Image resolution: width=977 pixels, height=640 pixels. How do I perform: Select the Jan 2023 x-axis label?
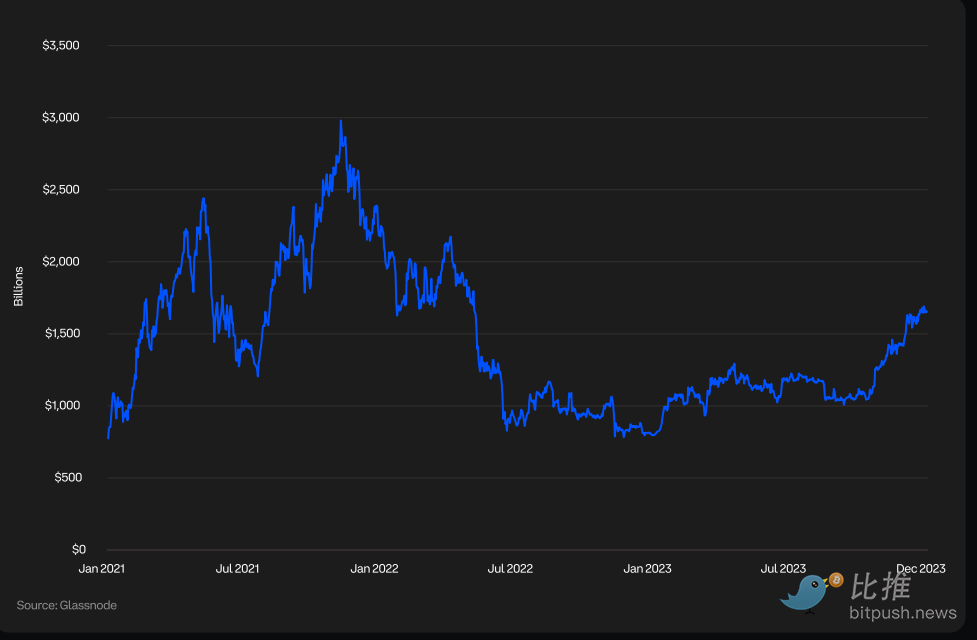647,568
